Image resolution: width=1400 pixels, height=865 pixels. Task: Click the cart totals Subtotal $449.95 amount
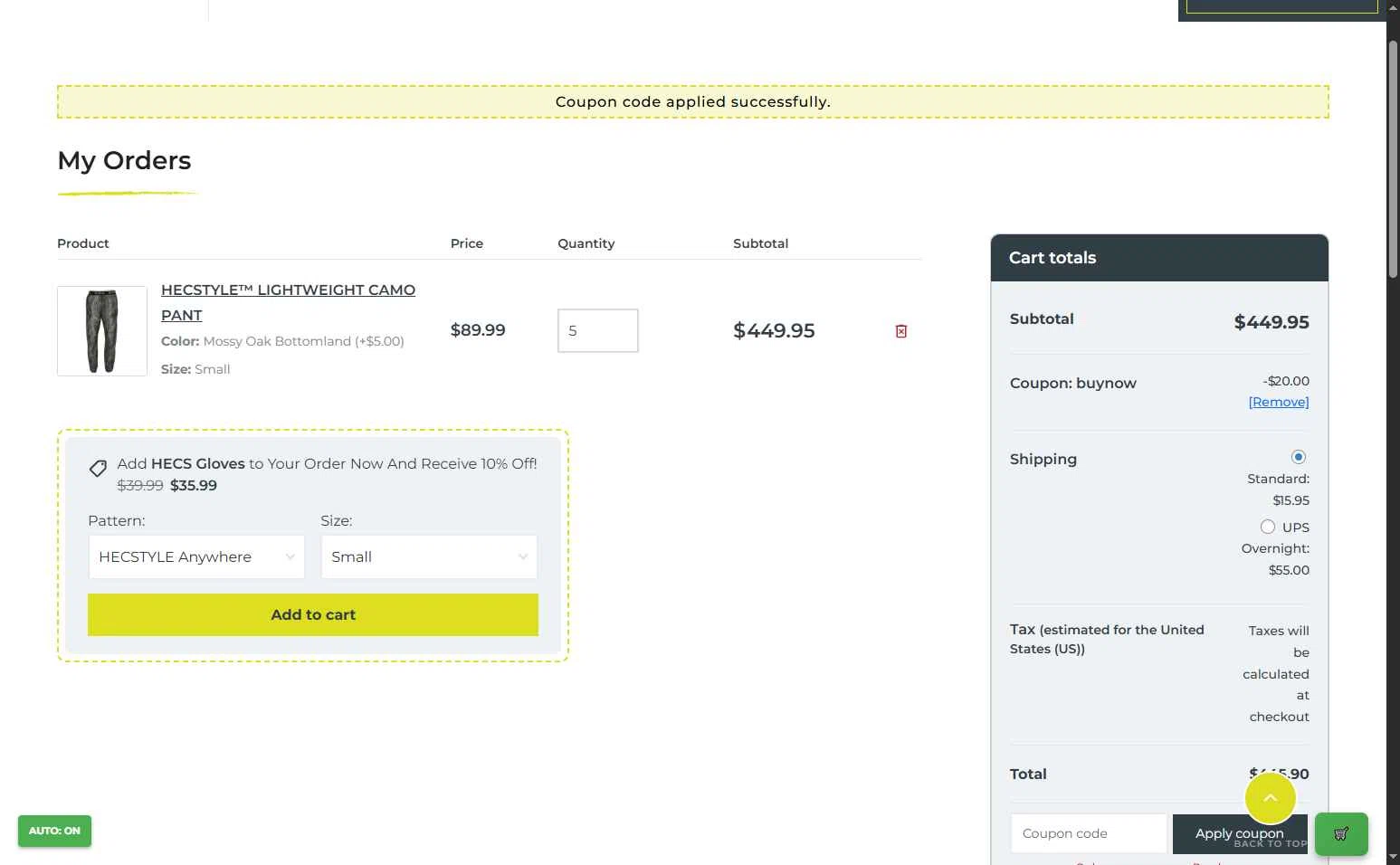[x=1271, y=322]
